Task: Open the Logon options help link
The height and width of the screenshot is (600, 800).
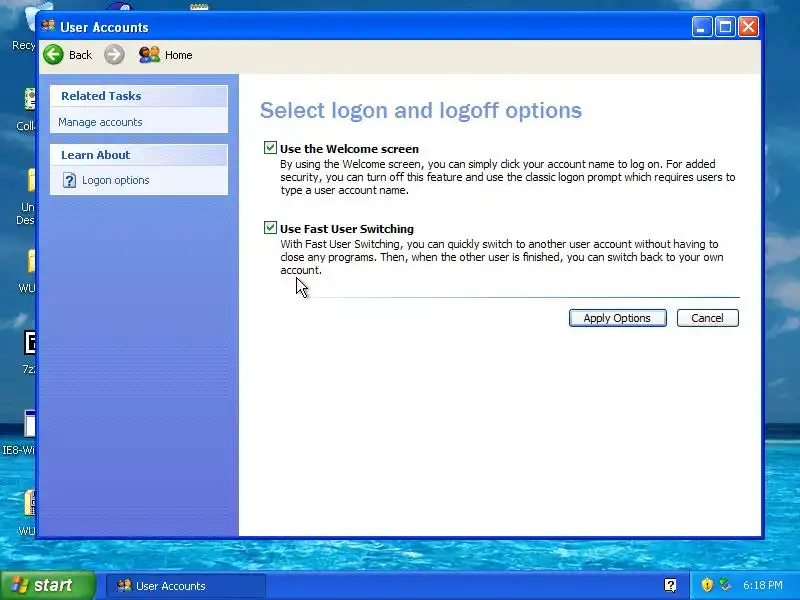Action: click(x=115, y=180)
